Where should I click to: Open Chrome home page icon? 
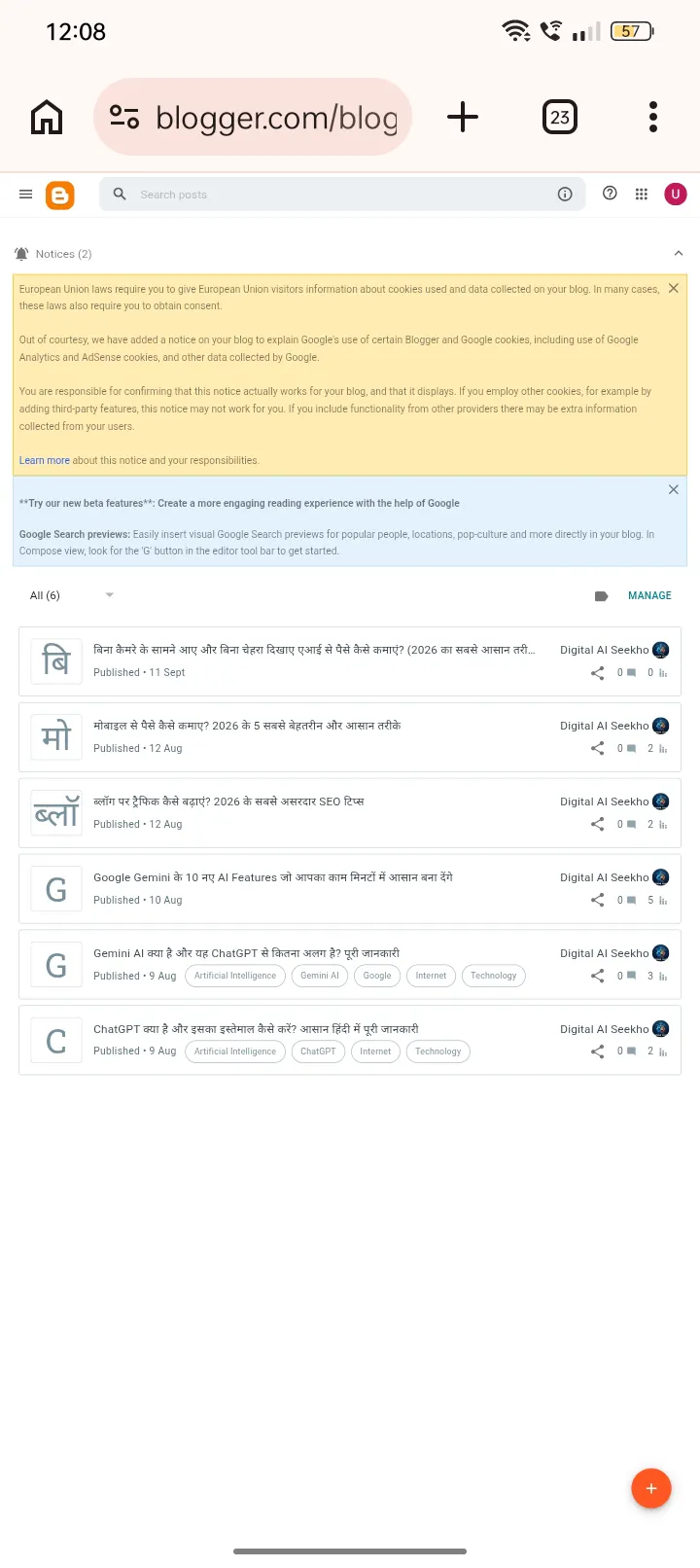(47, 117)
